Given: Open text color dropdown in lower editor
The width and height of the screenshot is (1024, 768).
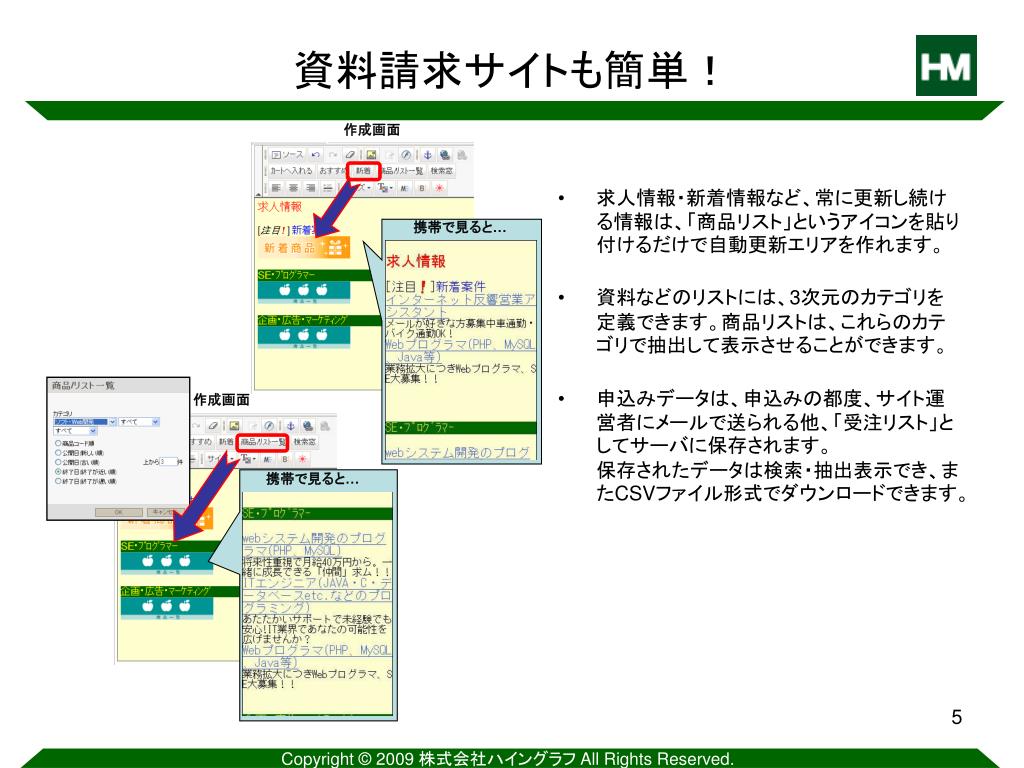Looking at the screenshot, I should pyautogui.click(x=248, y=459).
